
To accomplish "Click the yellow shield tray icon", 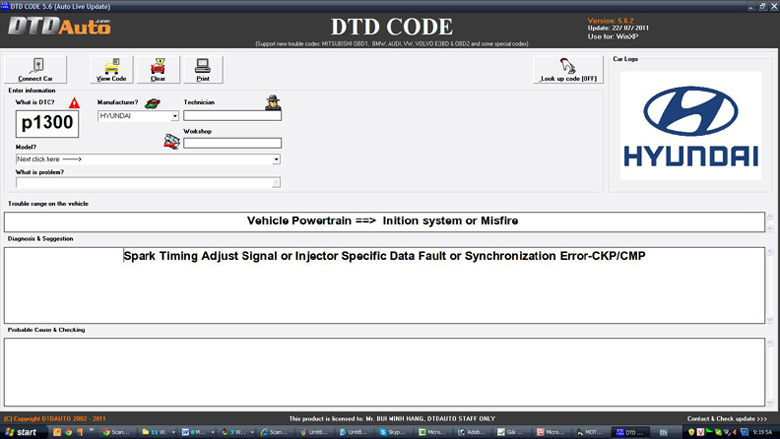I will click(691, 432).
